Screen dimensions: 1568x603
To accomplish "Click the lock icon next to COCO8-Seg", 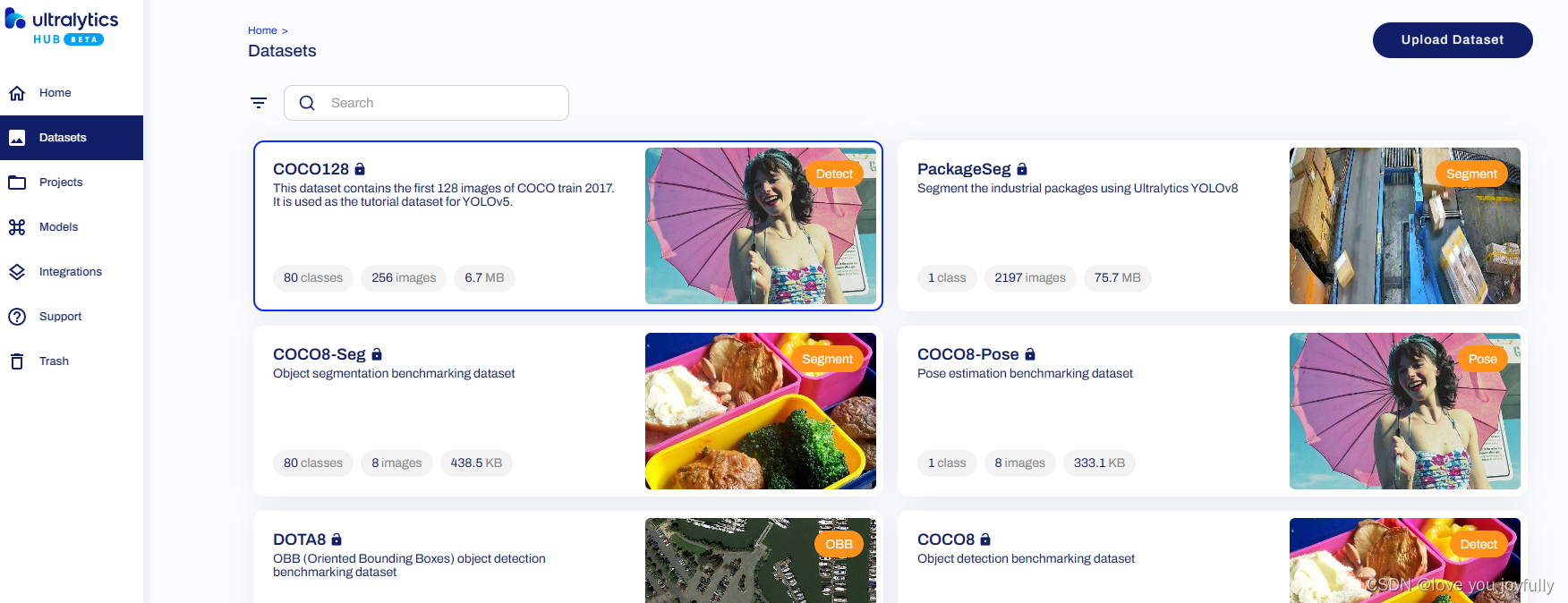I will tap(377, 353).
